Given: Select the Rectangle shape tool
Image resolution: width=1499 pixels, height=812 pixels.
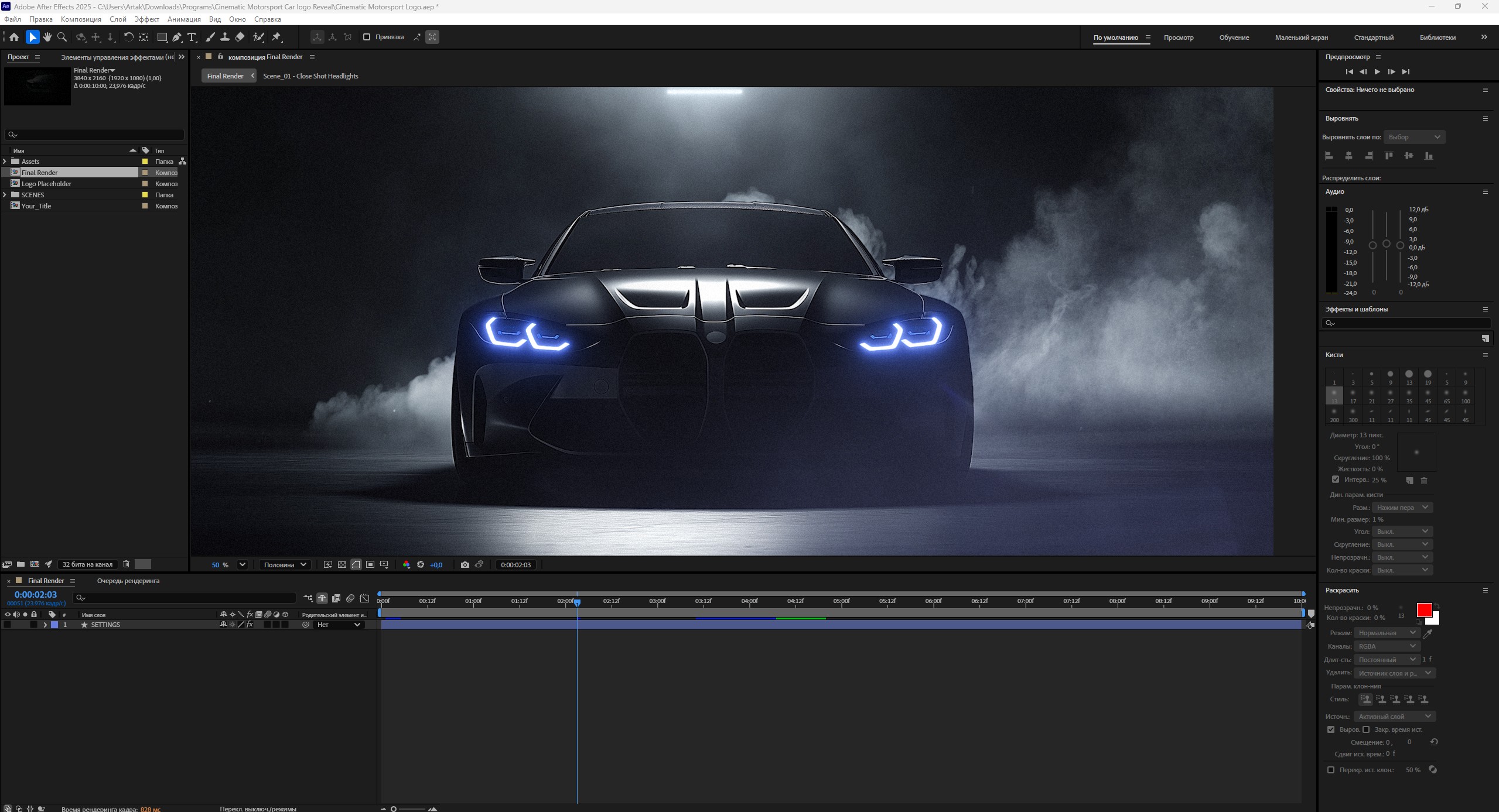Looking at the screenshot, I should [x=162, y=37].
